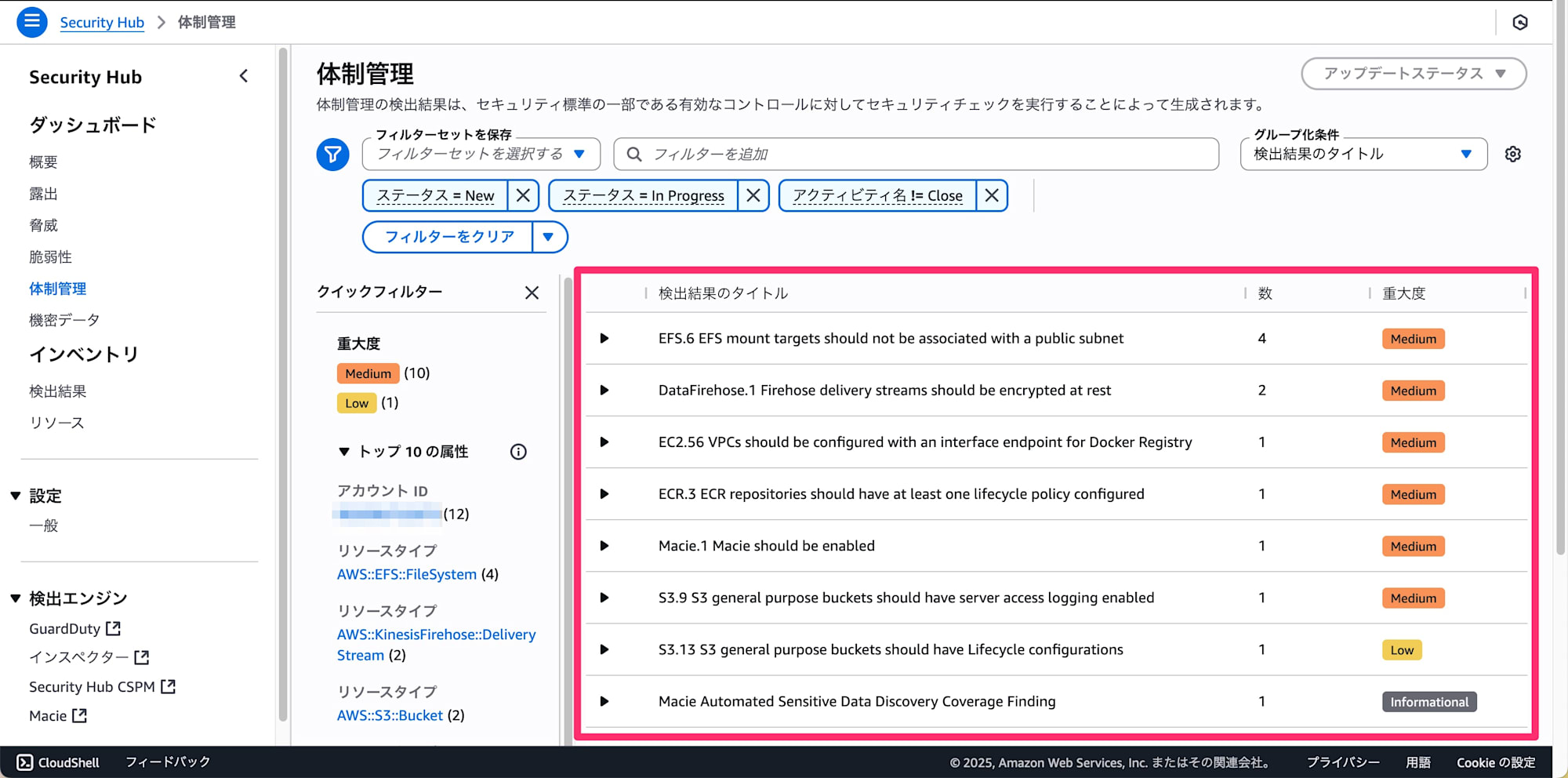Expand the EC2.56 finding row
The width and height of the screenshot is (1568, 778).
(x=604, y=442)
